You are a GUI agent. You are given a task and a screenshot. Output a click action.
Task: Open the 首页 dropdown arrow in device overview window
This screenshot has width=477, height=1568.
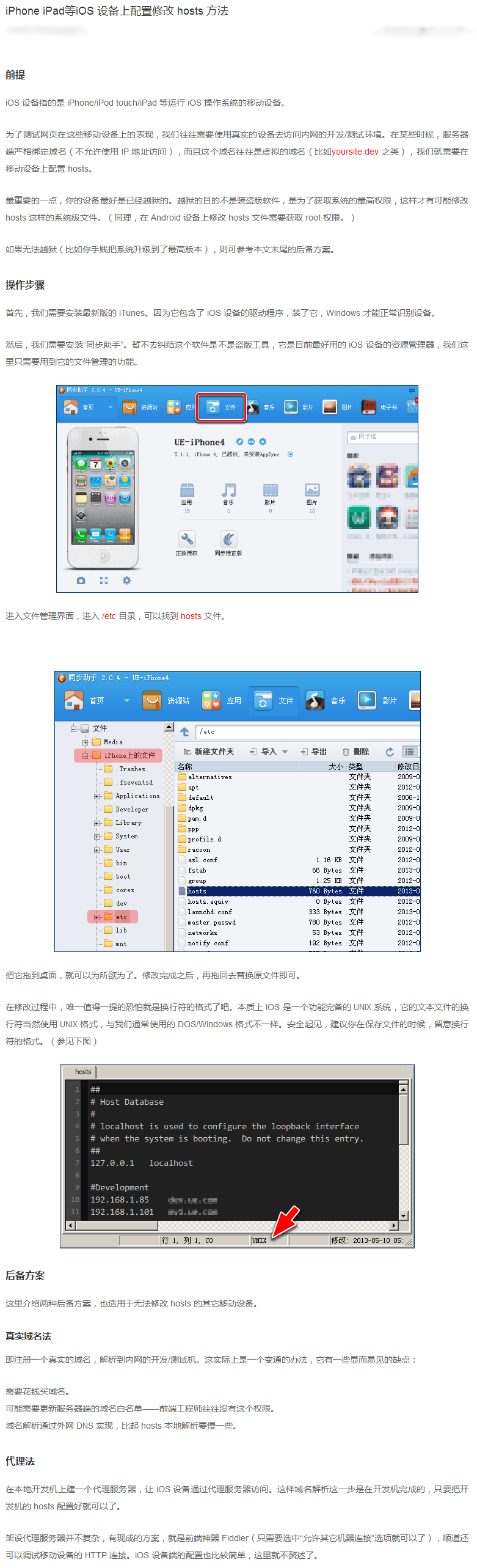pyautogui.click(x=111, y=407)
